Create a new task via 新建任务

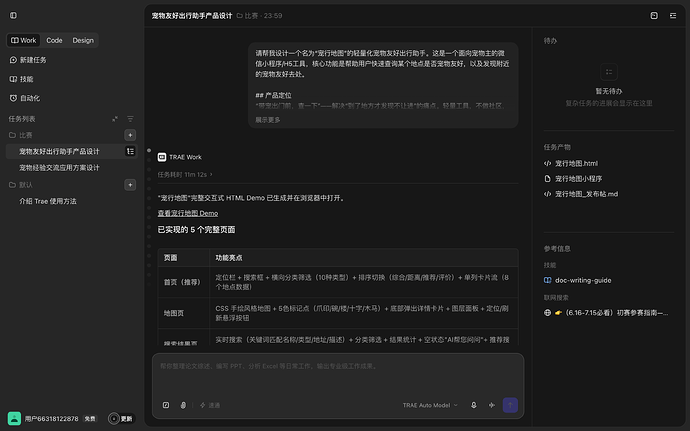[28, 60]
